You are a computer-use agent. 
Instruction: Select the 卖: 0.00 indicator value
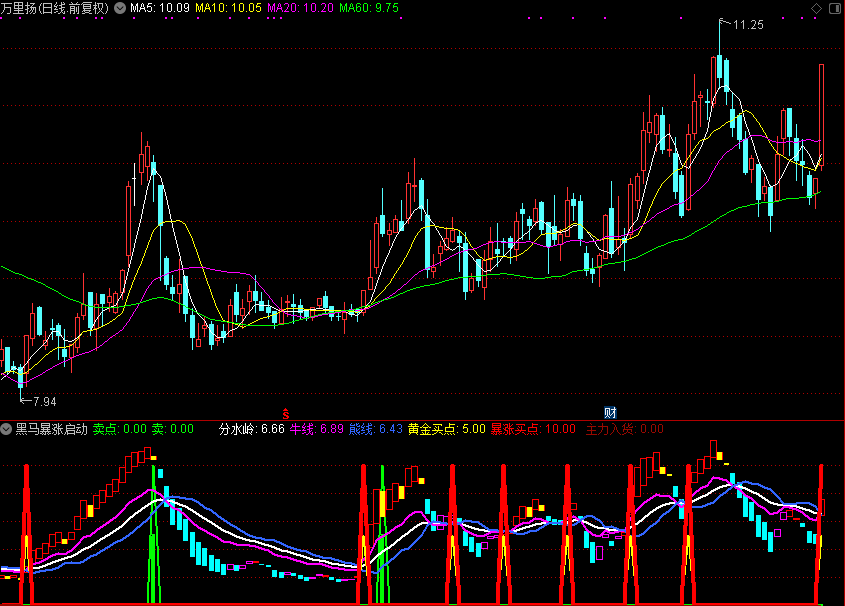(x=172, y=429)
